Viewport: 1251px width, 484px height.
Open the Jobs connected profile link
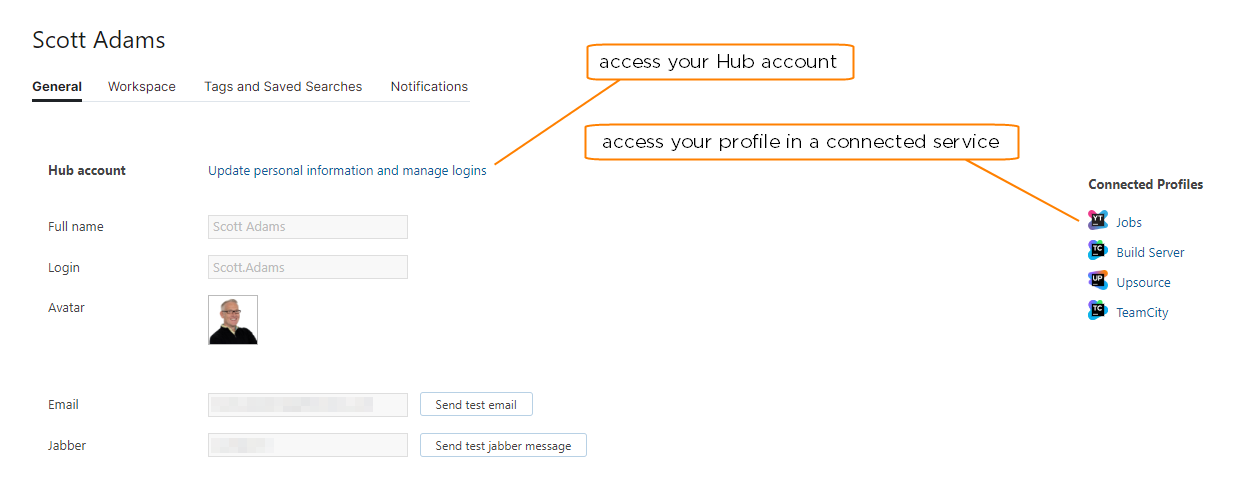click(1129, 223)
